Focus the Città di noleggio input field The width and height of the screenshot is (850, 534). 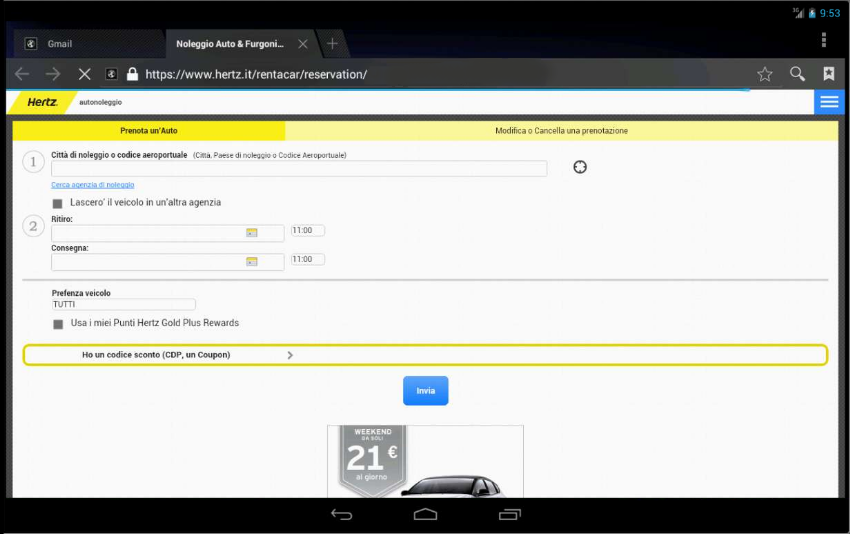tap(299, 169)
